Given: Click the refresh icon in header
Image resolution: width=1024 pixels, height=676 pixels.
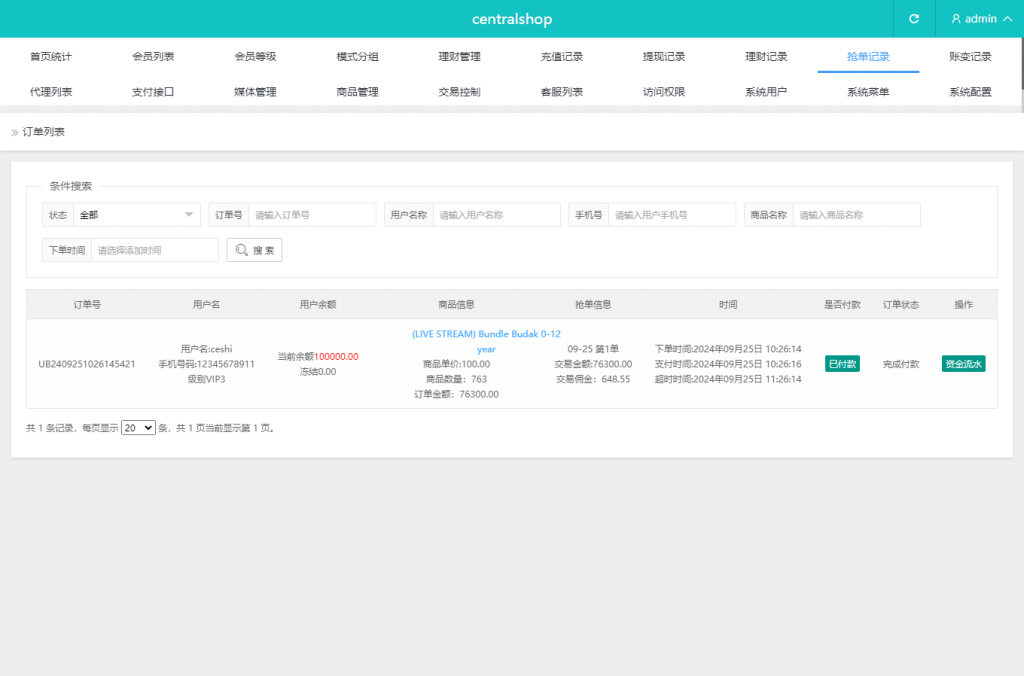Looking at the screenshot, I should (x=913, y=19).
